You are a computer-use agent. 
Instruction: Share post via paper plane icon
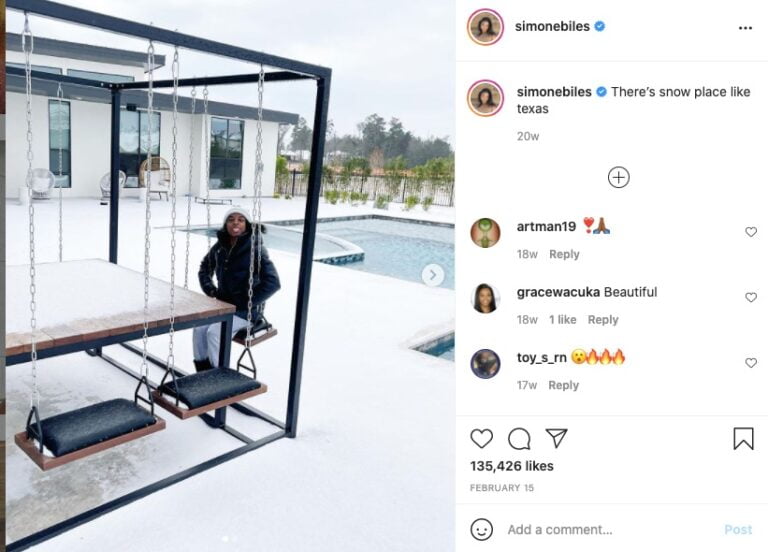tap(556, 438)
